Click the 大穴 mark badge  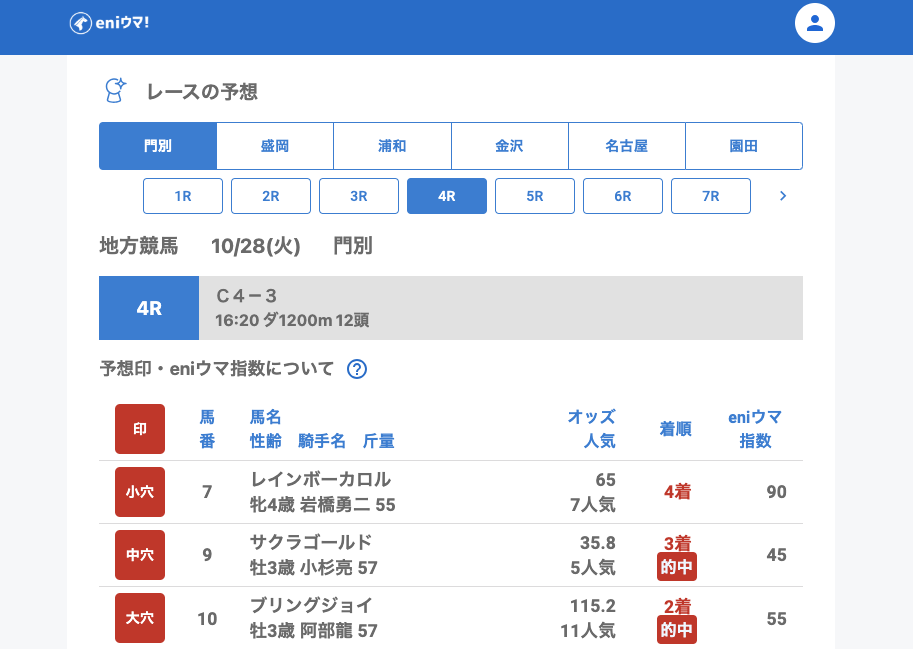(140, 618)
